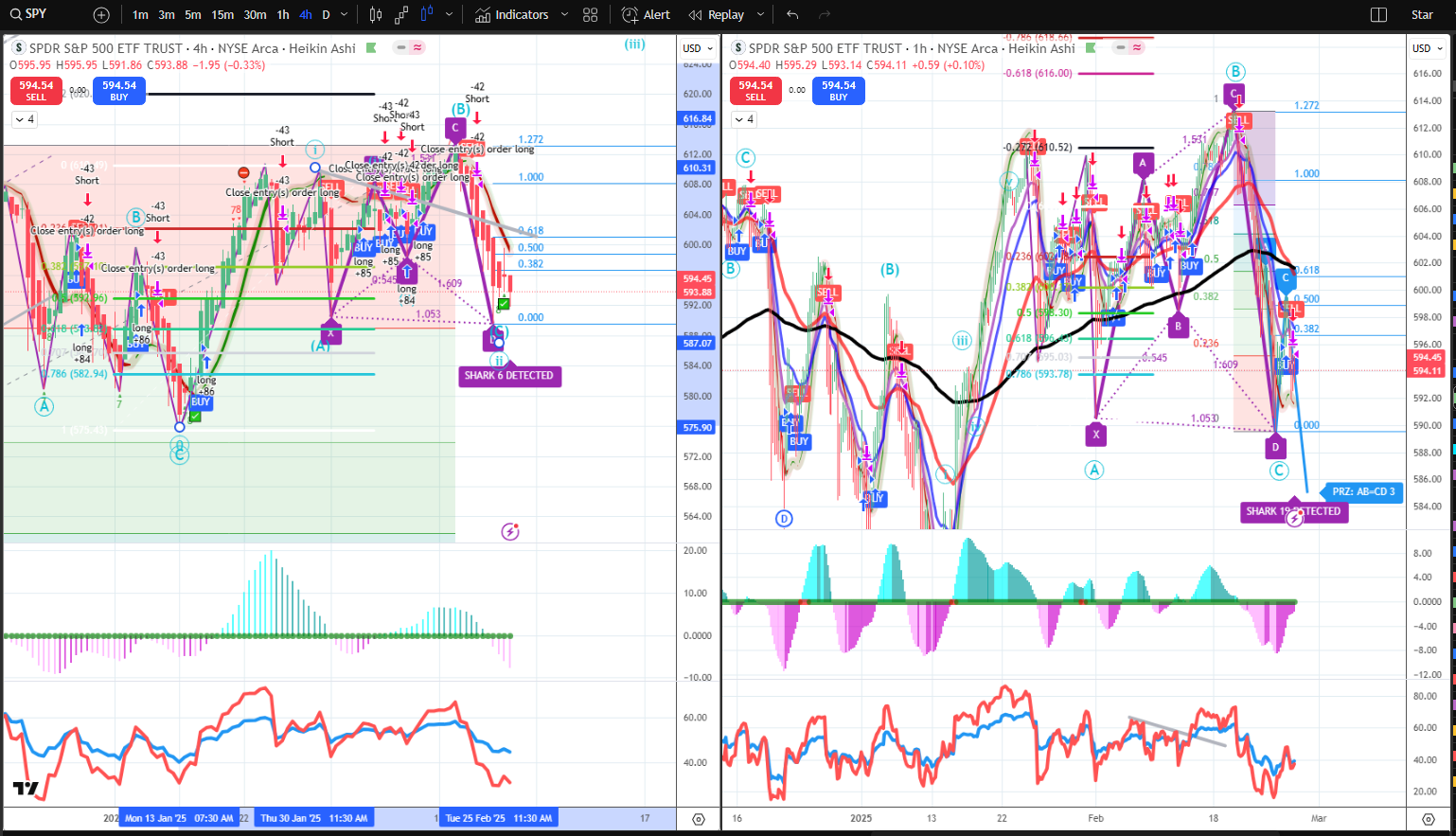Open the USD currency dropdown on the 1h chart
The height and width of the screenshot is (836, 1456).
[1428, 48]
